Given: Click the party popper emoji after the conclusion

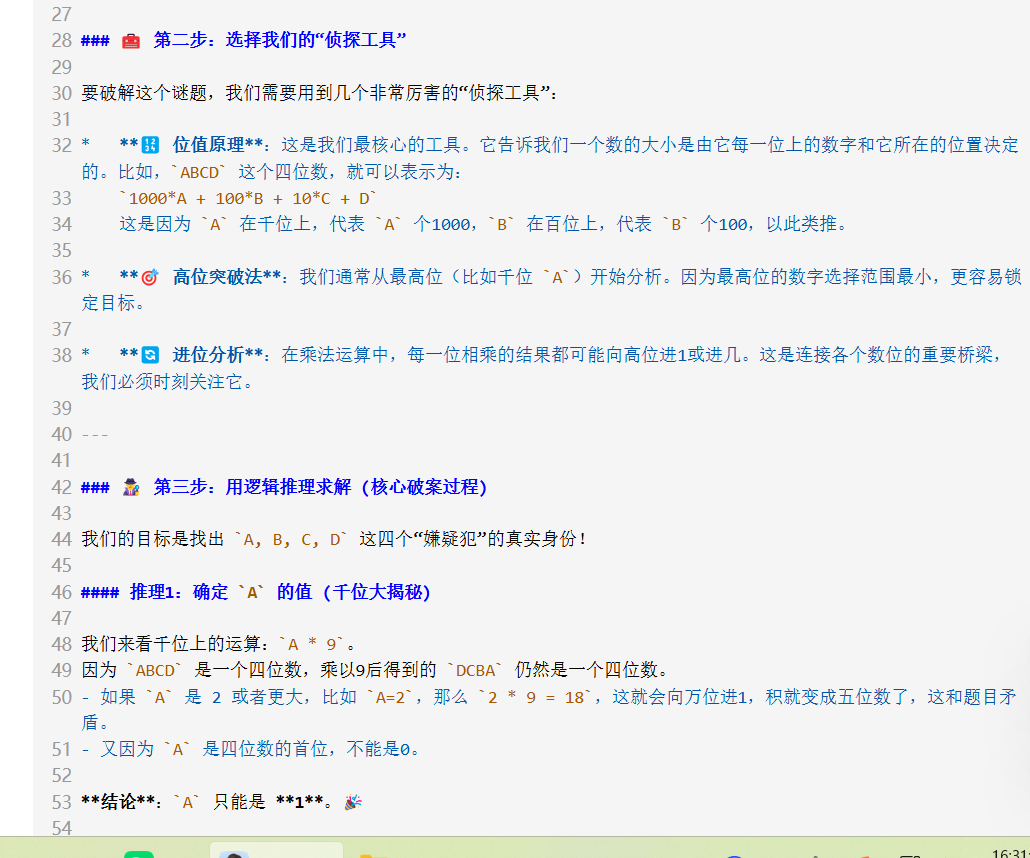Looking at the screenshot, I should pos(352,802).
